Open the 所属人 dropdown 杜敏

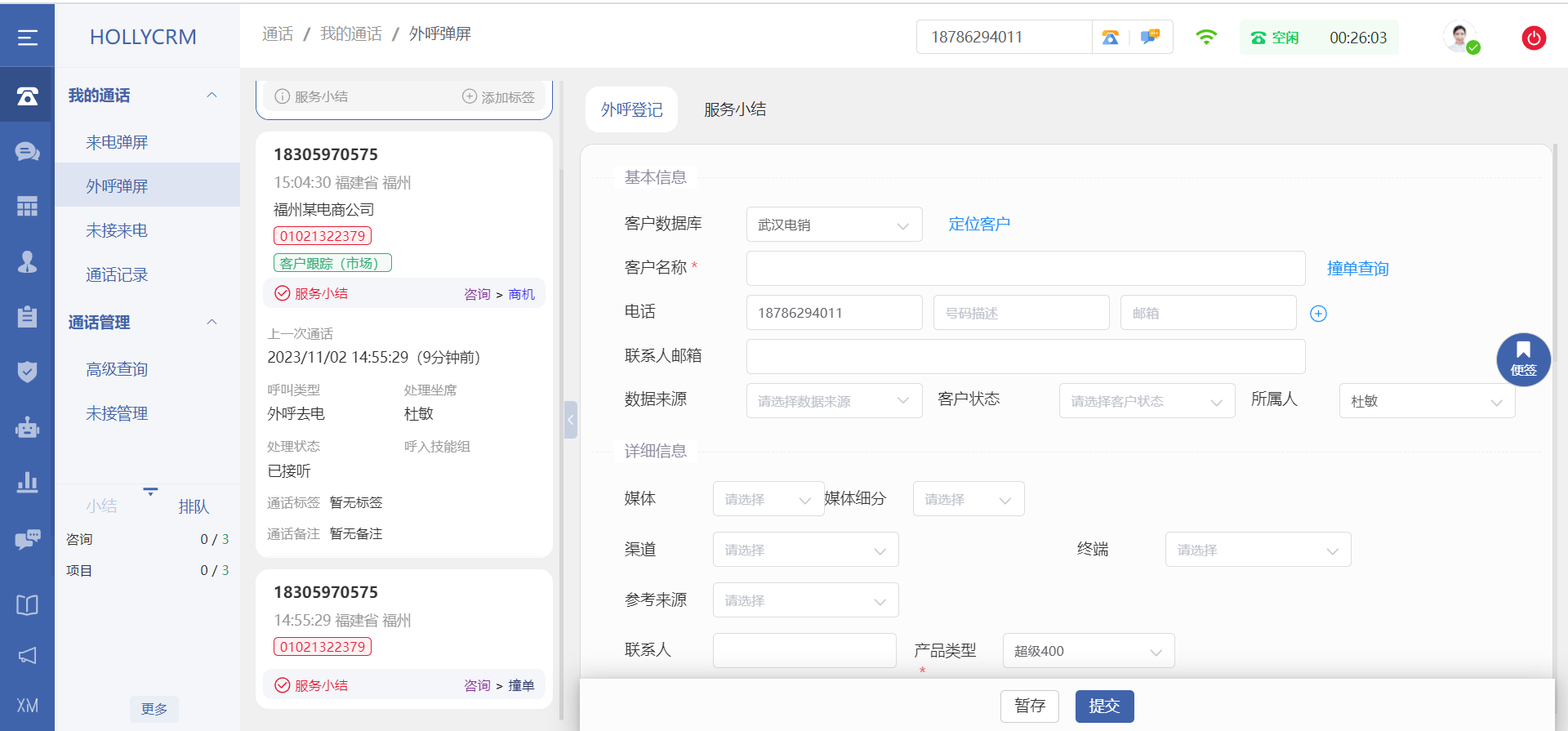pos(1427,401)
